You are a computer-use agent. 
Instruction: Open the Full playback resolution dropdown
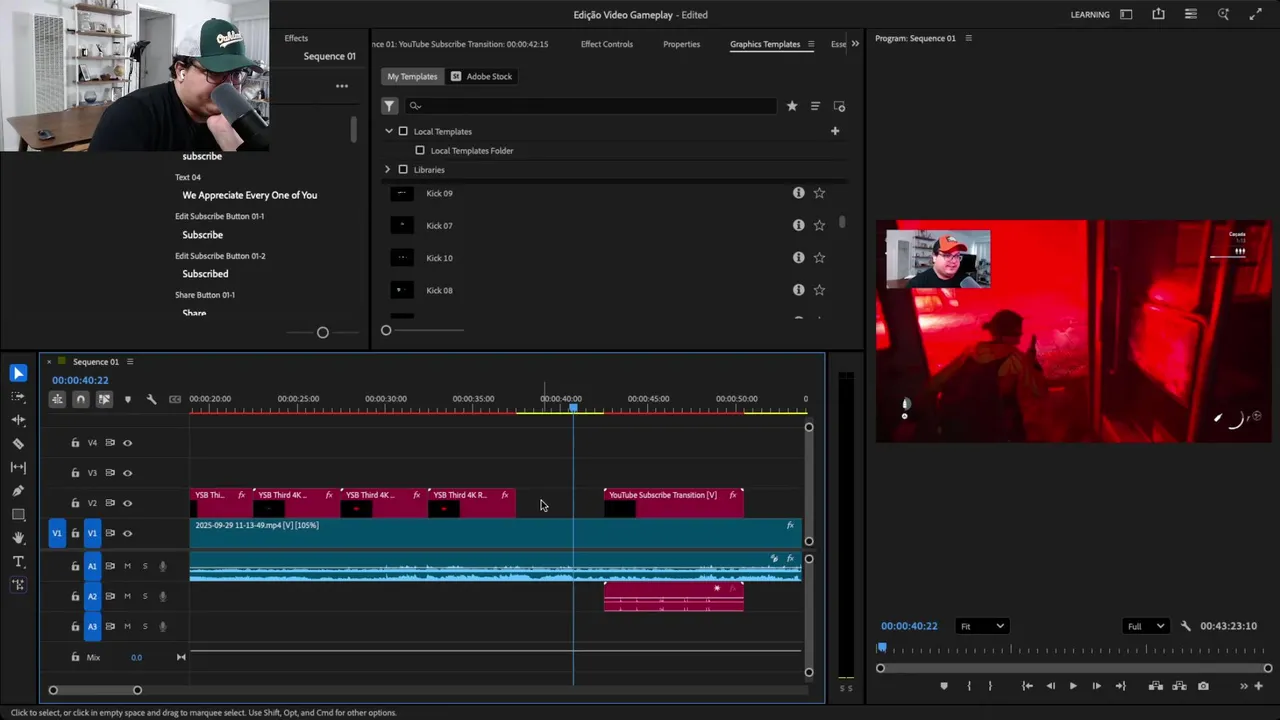(1146, 626)
